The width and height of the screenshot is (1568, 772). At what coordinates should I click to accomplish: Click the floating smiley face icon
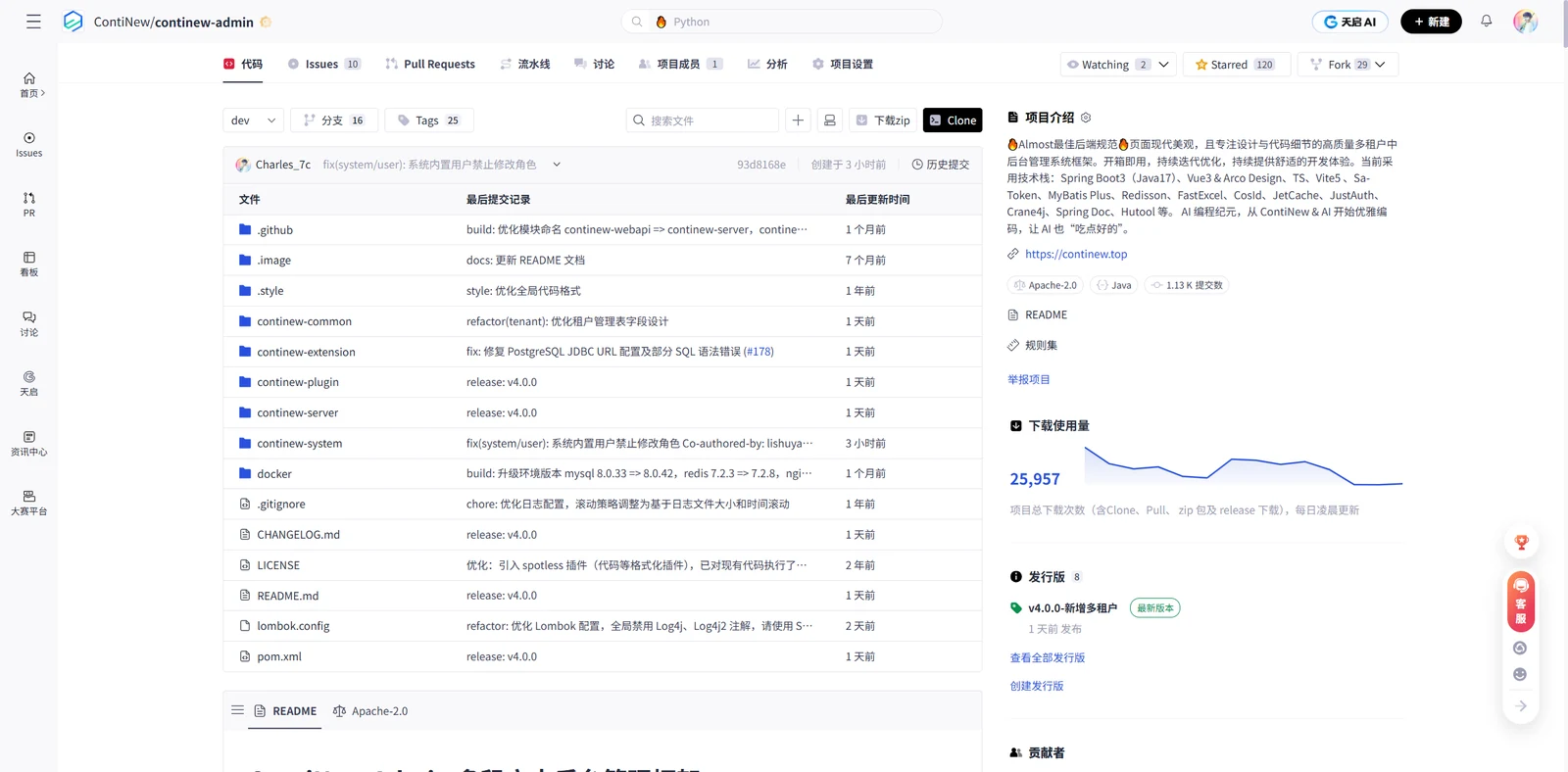(x=1520, y=674)
